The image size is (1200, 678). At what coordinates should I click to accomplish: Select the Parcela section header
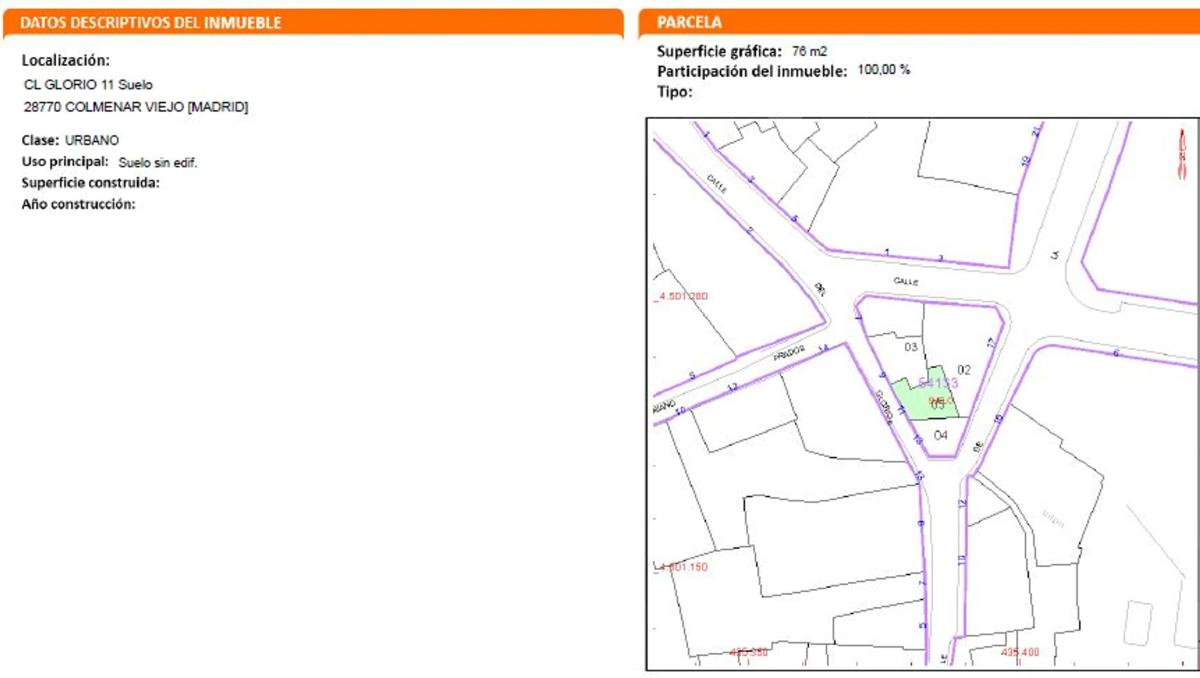pyautogui.click(x=689, y=22)
